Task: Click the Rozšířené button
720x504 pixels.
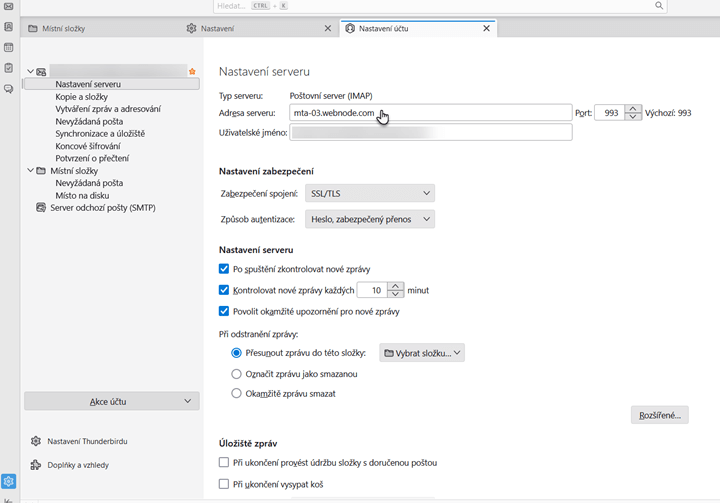Action: [x=659, y=415]
